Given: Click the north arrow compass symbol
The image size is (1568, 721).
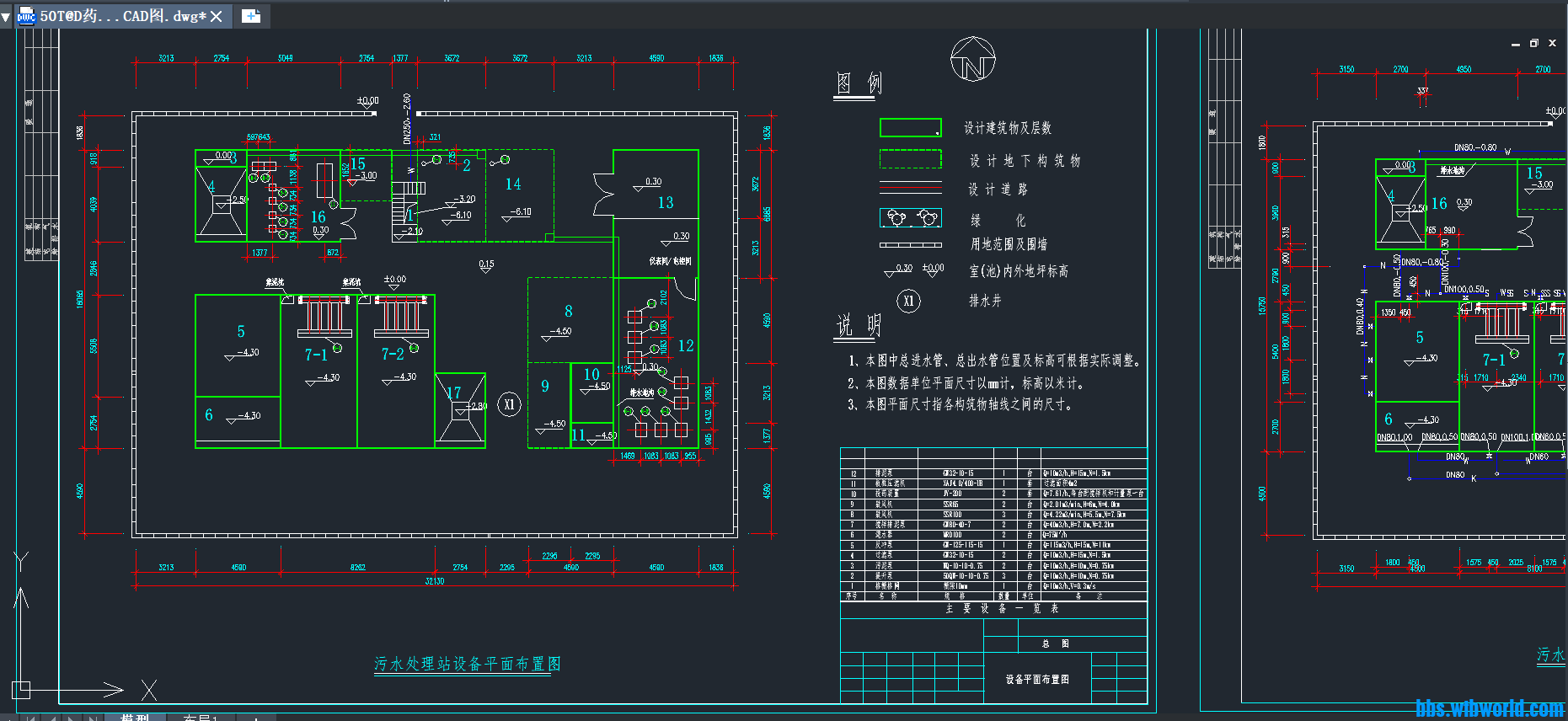Looking at the screenshot, I should click(973, 60).
